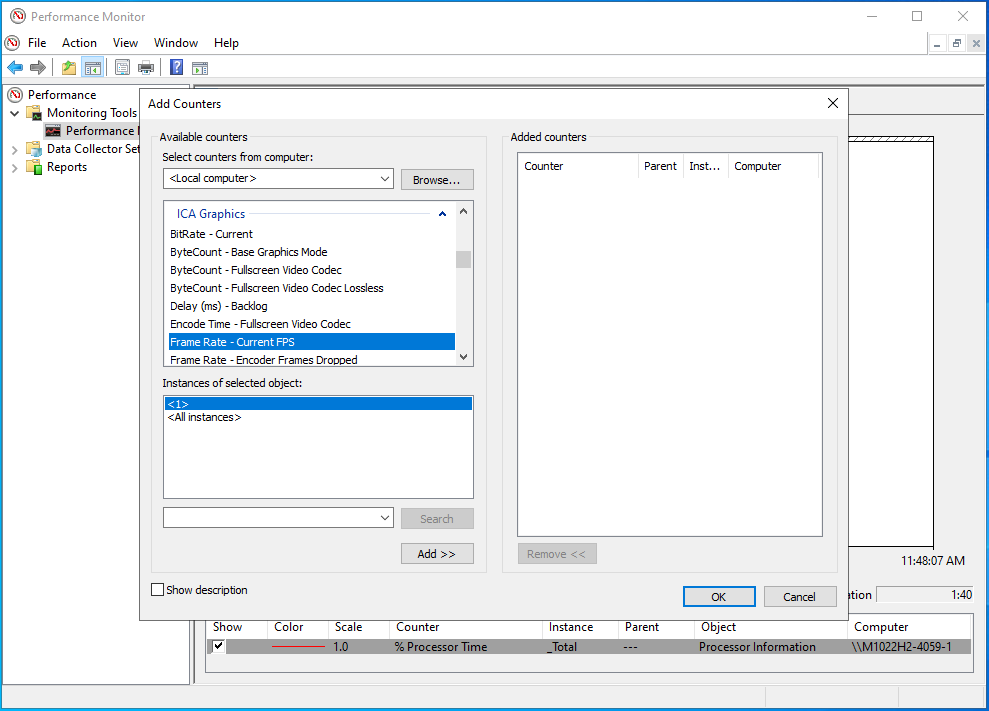Select the <All instances> list entry
Screen dimensions: 989x711
(x=204, y=418)
